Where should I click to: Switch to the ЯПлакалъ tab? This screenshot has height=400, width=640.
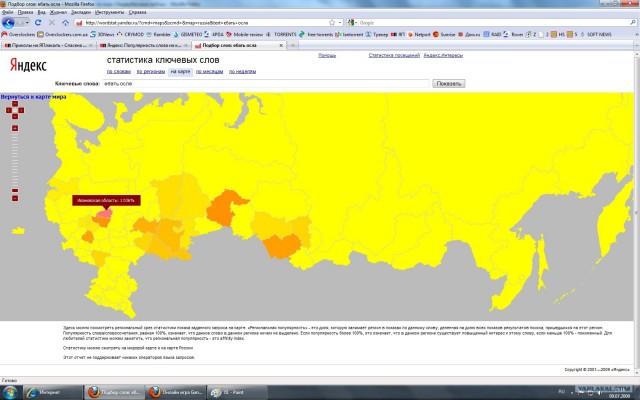tap(48, 45)
